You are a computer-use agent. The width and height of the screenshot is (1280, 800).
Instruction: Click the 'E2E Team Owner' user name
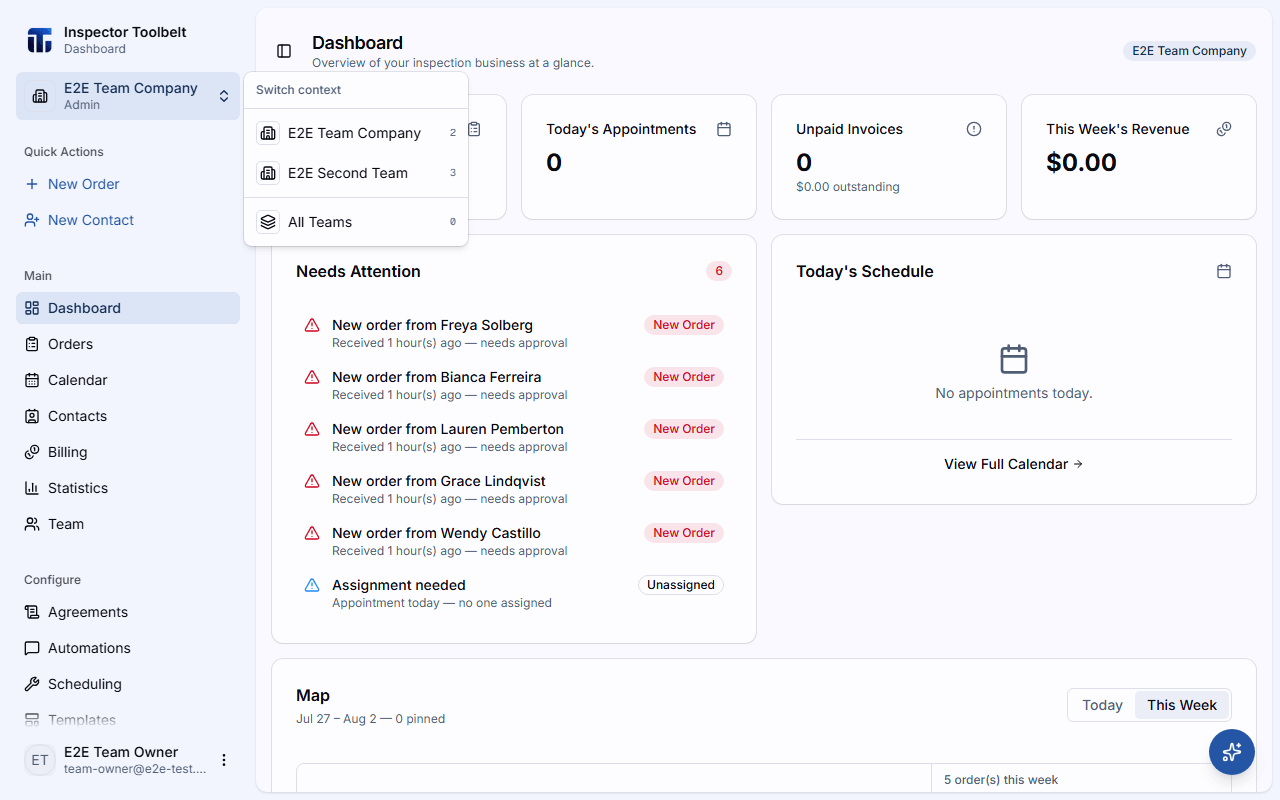(121, 752)
